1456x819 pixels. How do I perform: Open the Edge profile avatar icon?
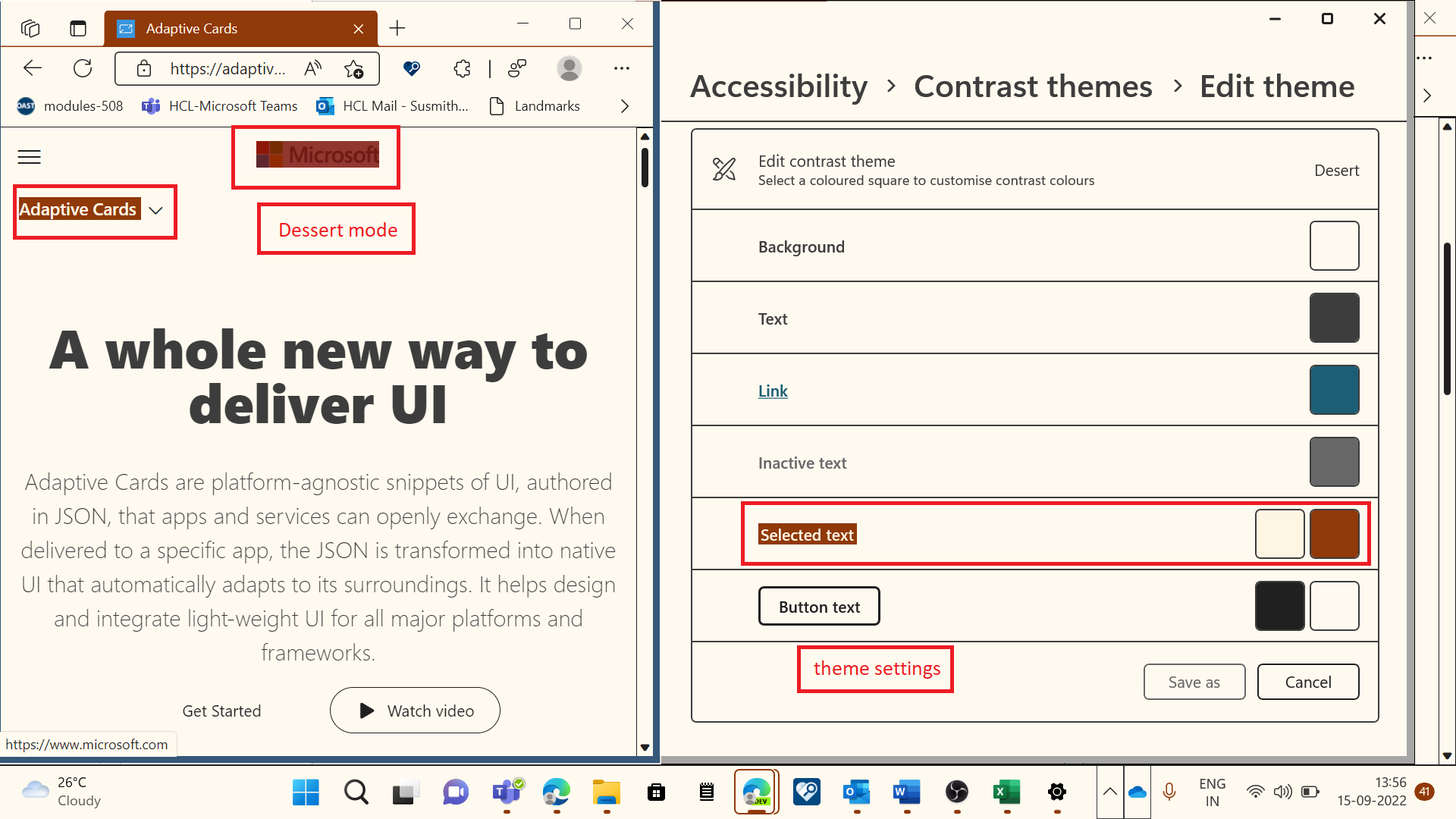[x=569, y=68]
